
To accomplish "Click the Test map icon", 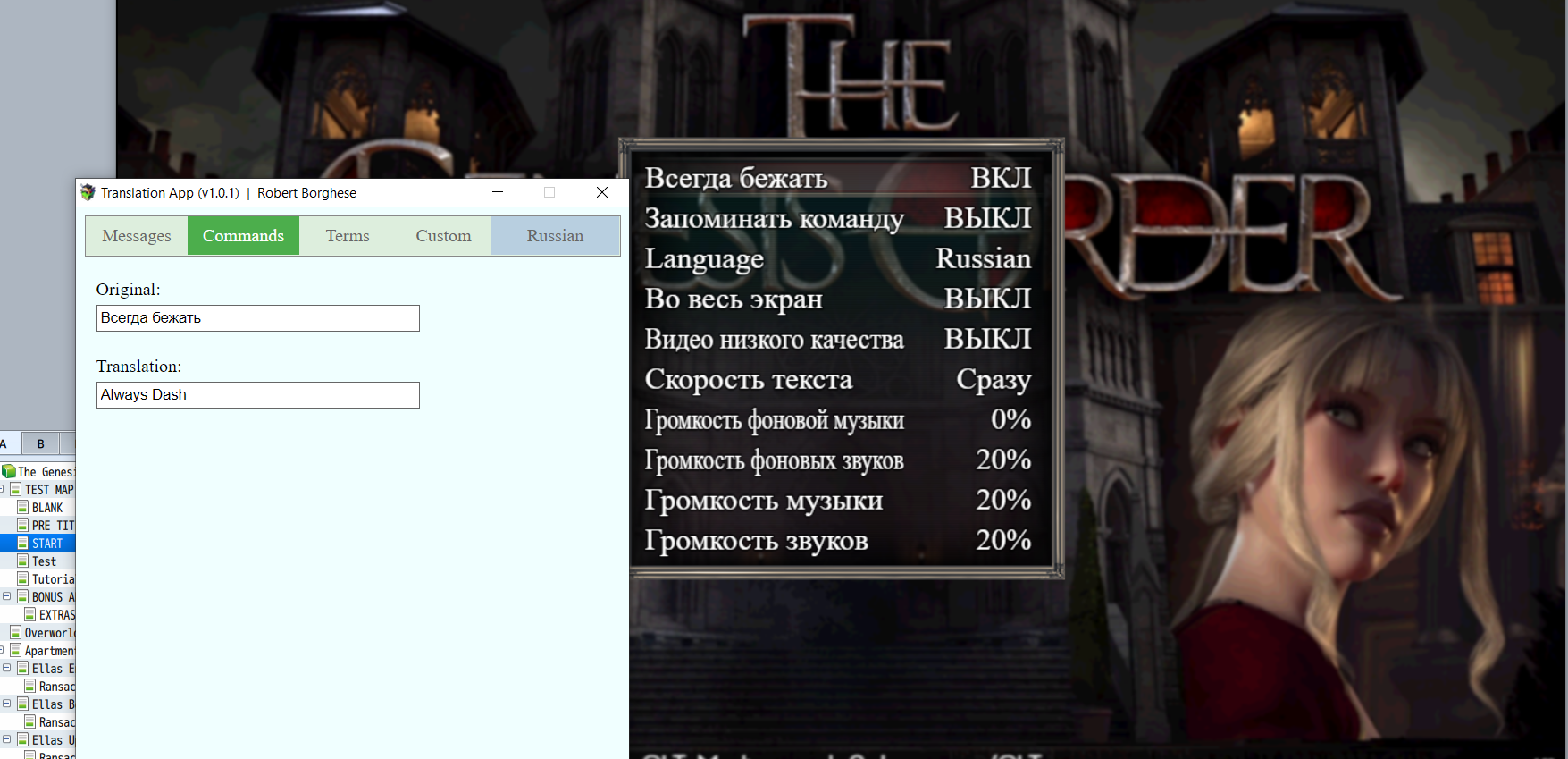I will point(23,561).
